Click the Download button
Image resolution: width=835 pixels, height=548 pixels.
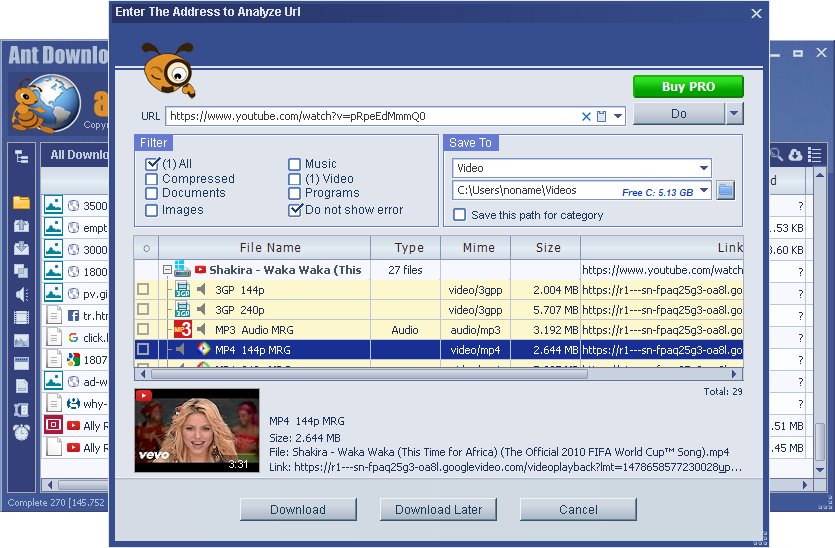(x=298, y=510)
